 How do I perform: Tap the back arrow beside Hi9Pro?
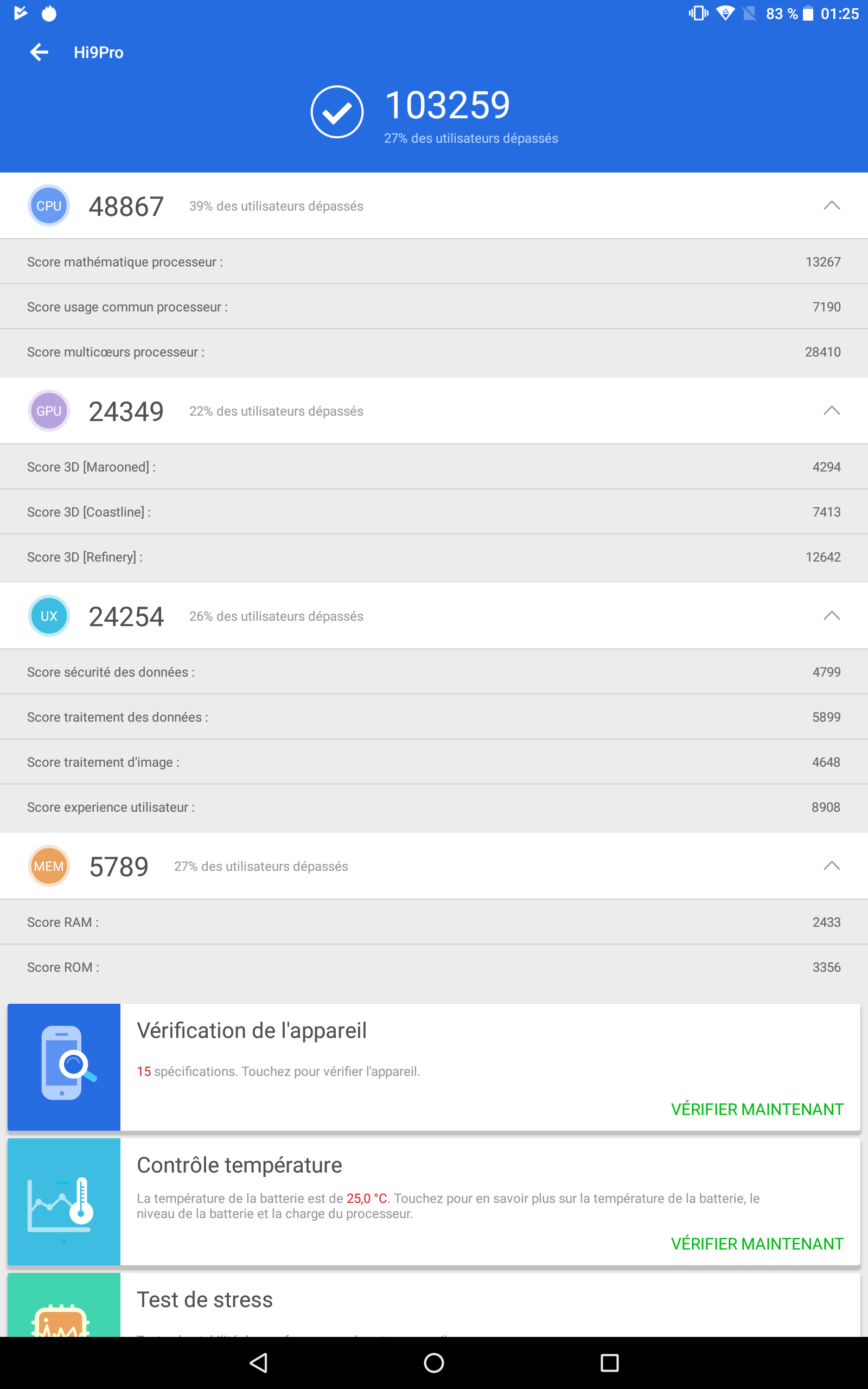(x=39, y=52)
